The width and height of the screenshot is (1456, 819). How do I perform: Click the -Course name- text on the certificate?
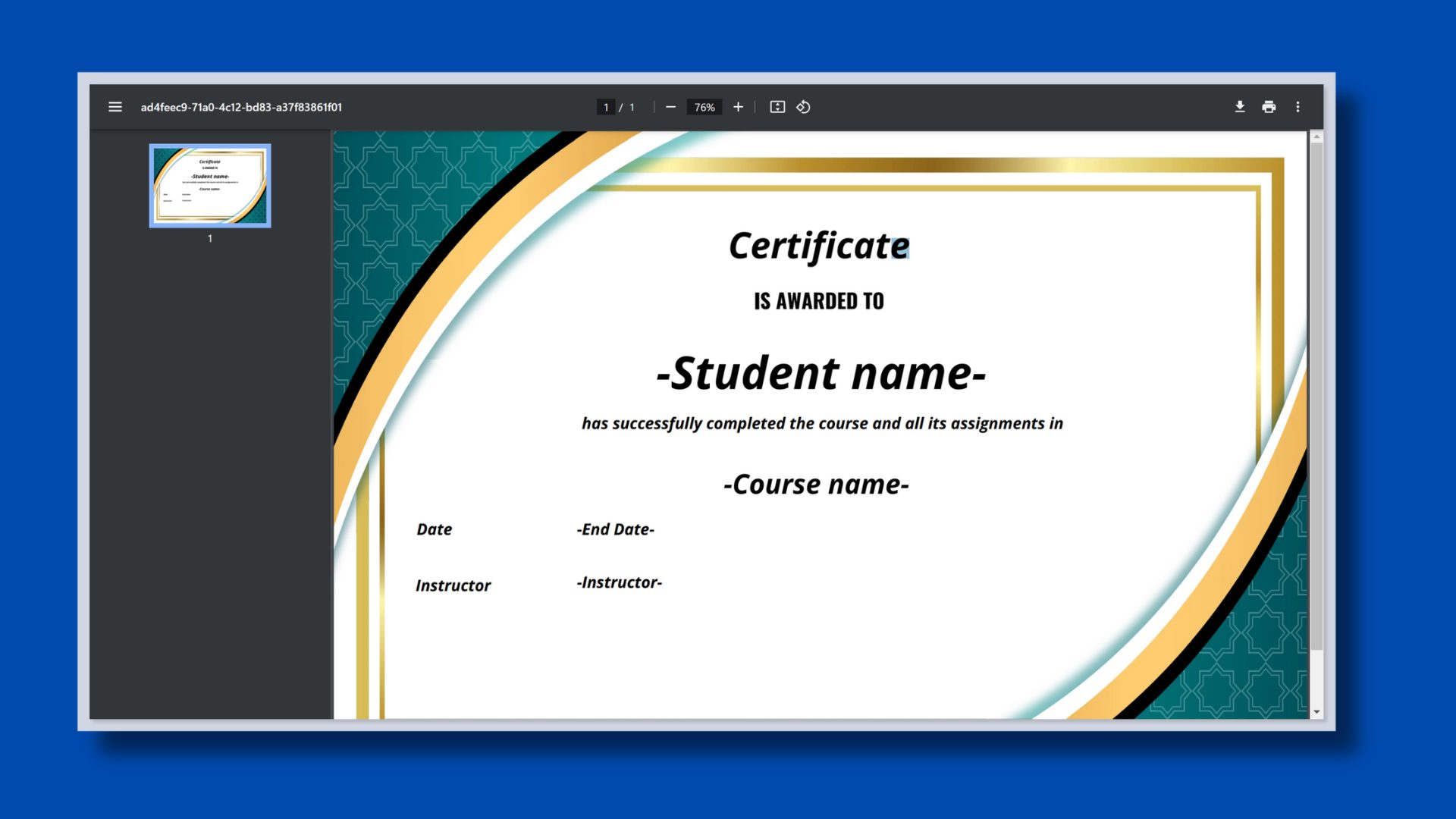coord(817,484)
